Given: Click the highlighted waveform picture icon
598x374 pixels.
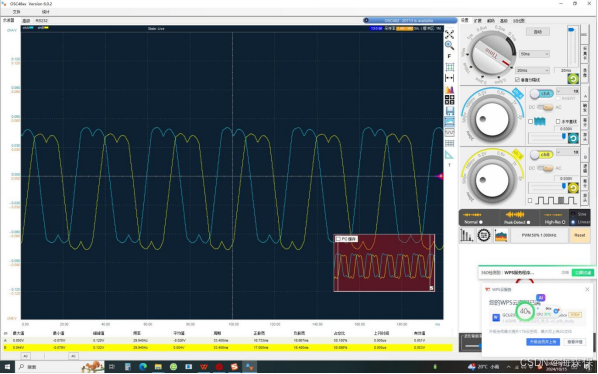Looking at the screenshot, I should point(450,122).
